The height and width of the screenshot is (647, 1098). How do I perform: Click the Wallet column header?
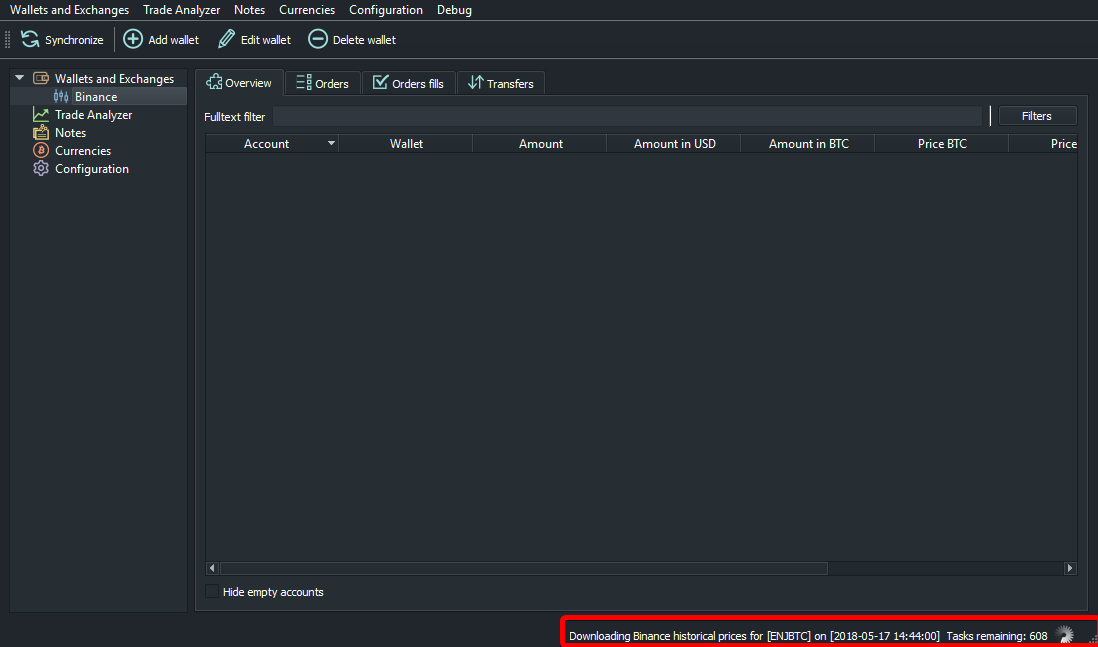click(406, 144)
